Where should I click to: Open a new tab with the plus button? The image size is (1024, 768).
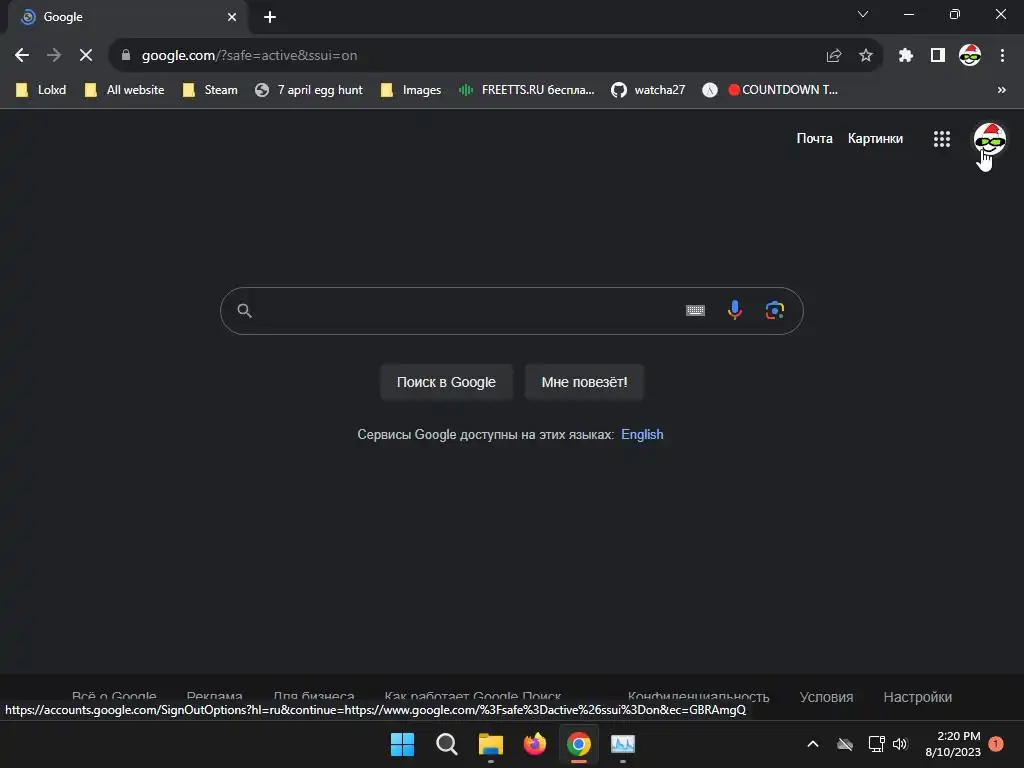pos(270,17)
